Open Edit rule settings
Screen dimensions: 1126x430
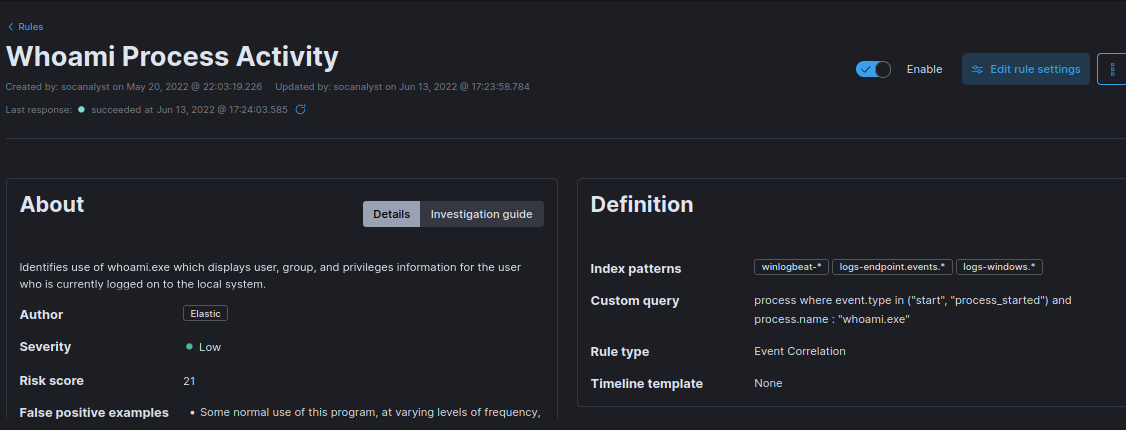[x=1025, y=69]
